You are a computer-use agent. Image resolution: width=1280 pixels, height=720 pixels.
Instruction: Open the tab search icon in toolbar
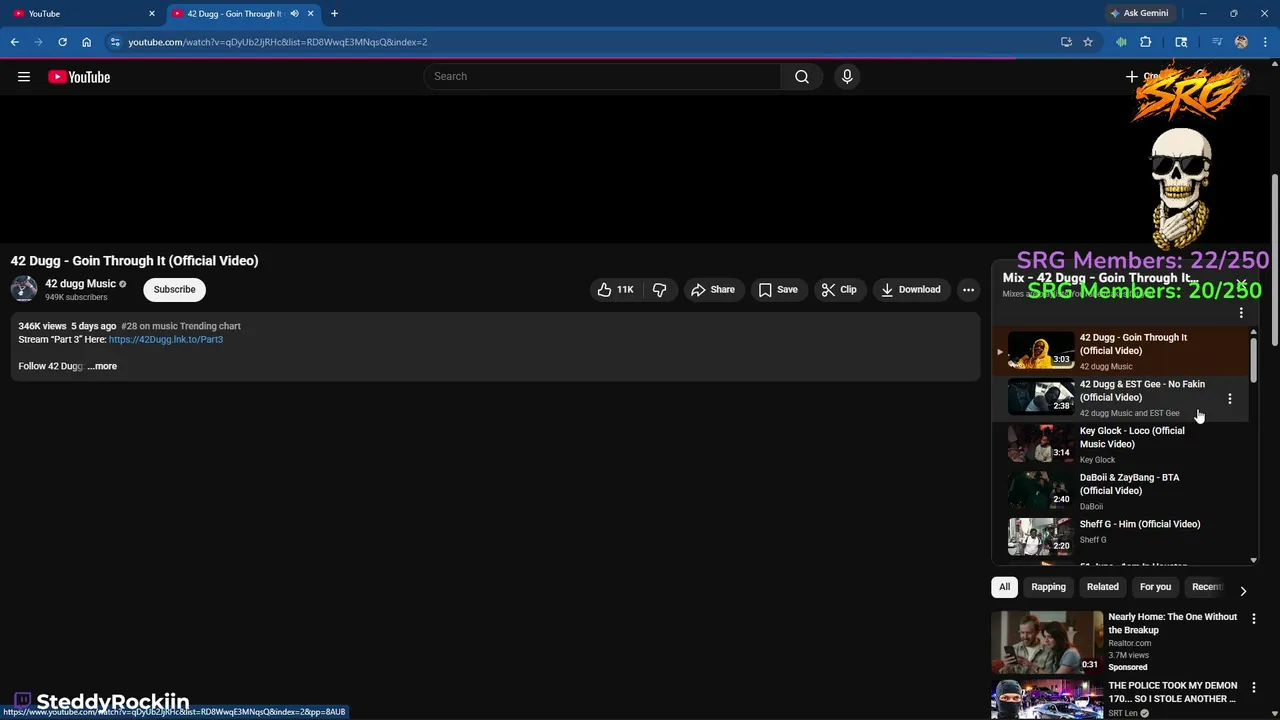tap(1181, 42)
